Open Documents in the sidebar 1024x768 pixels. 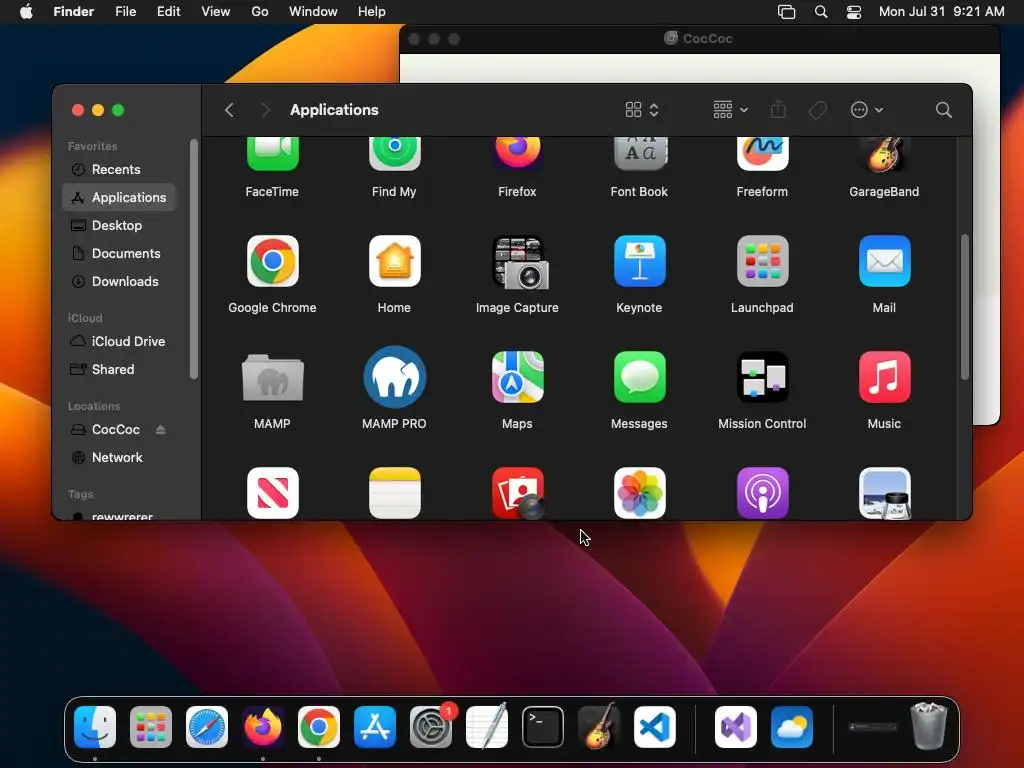[119, 253]
